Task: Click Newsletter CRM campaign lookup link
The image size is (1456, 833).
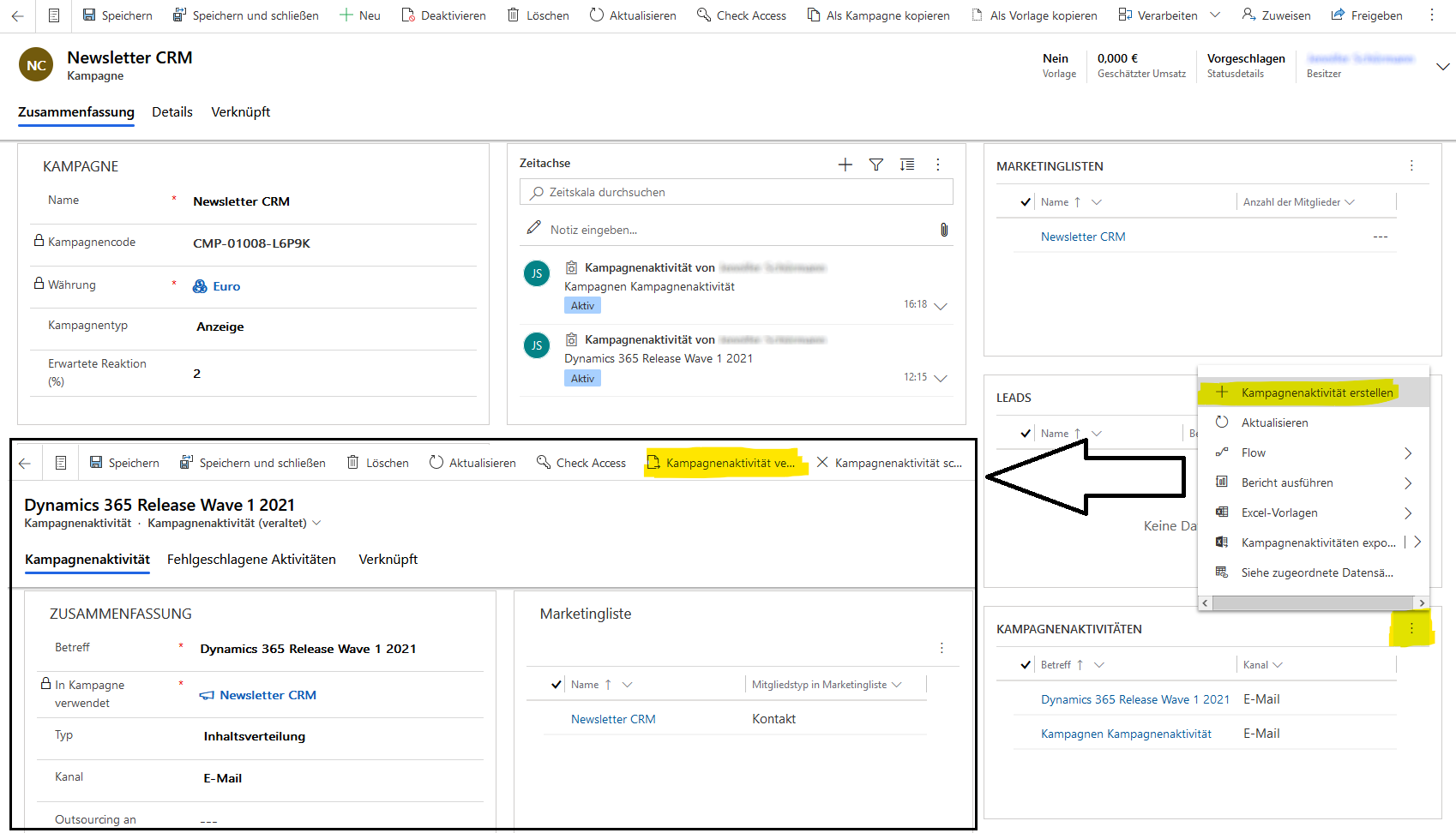Action: click(268, 695)
